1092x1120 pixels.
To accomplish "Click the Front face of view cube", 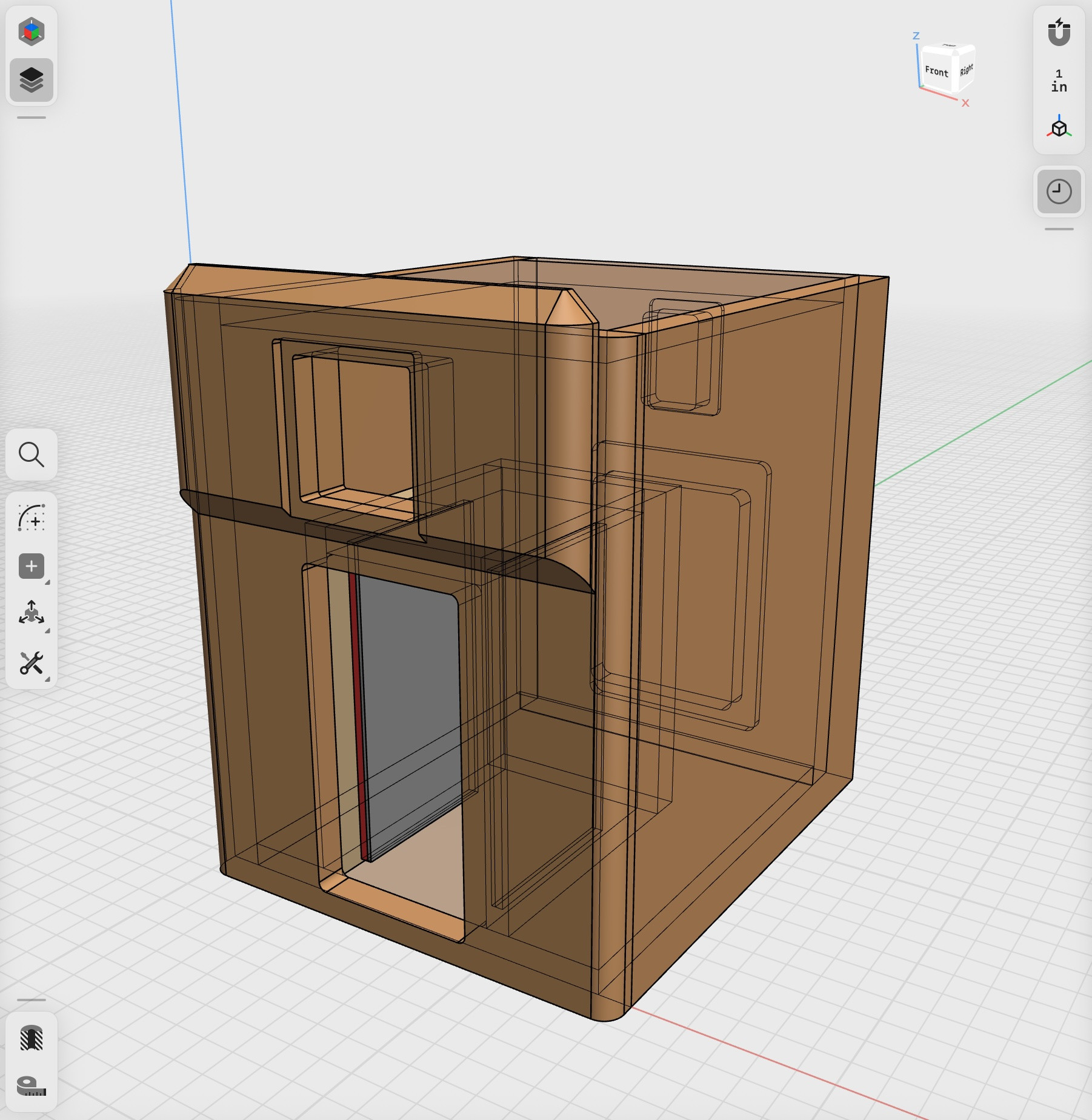I will (937, 72).
